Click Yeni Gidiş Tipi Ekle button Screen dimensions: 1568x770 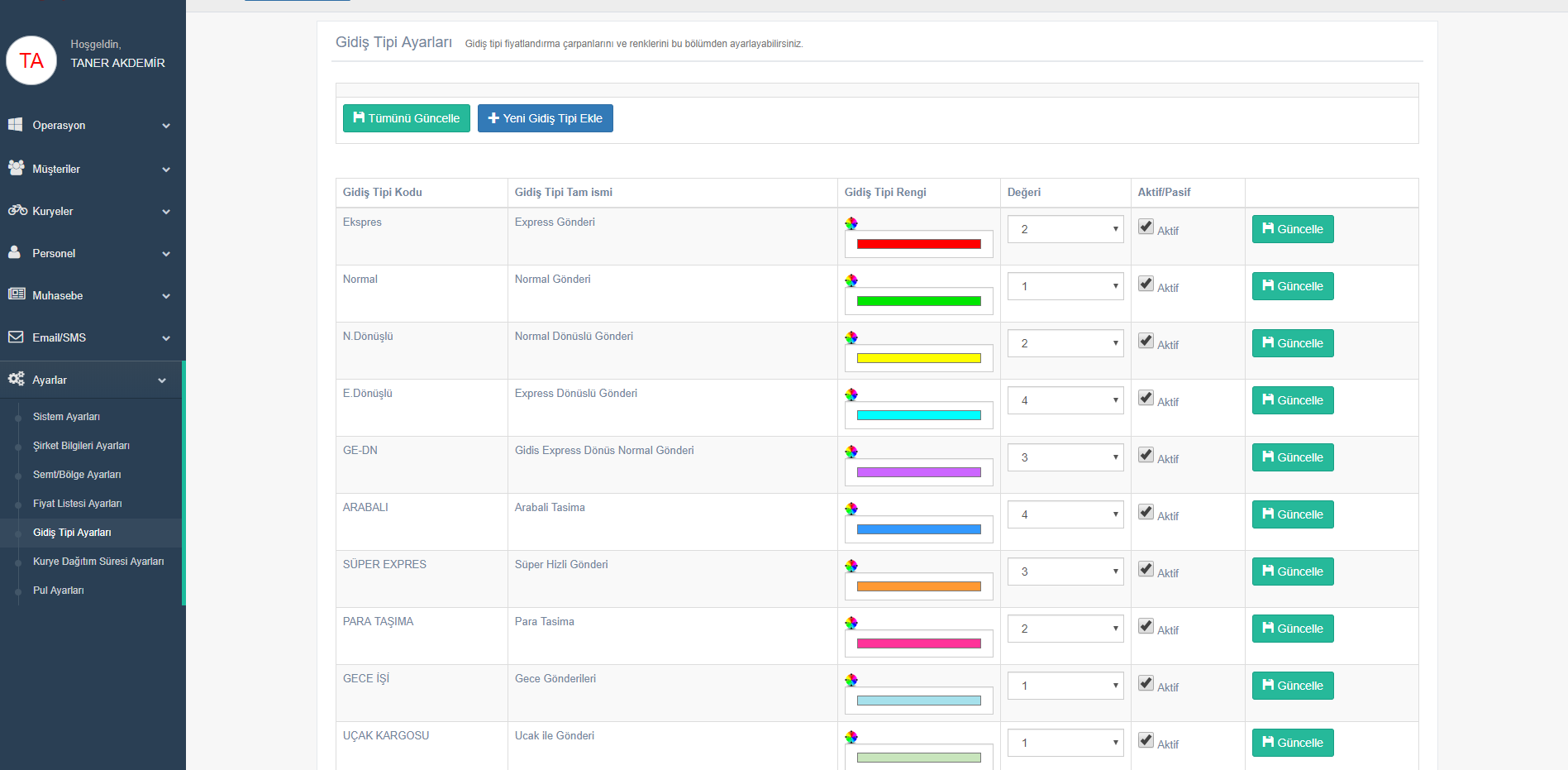tap(545, 118)
